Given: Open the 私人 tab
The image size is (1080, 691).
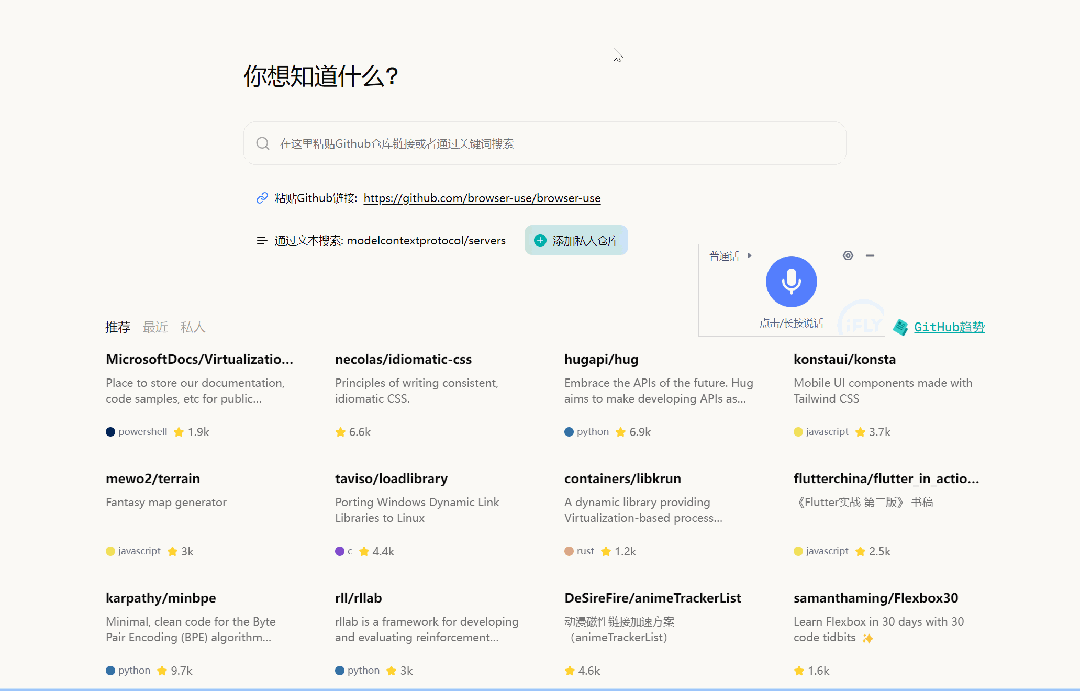Looking at the screenshot, I should click(x=193, y=327).
